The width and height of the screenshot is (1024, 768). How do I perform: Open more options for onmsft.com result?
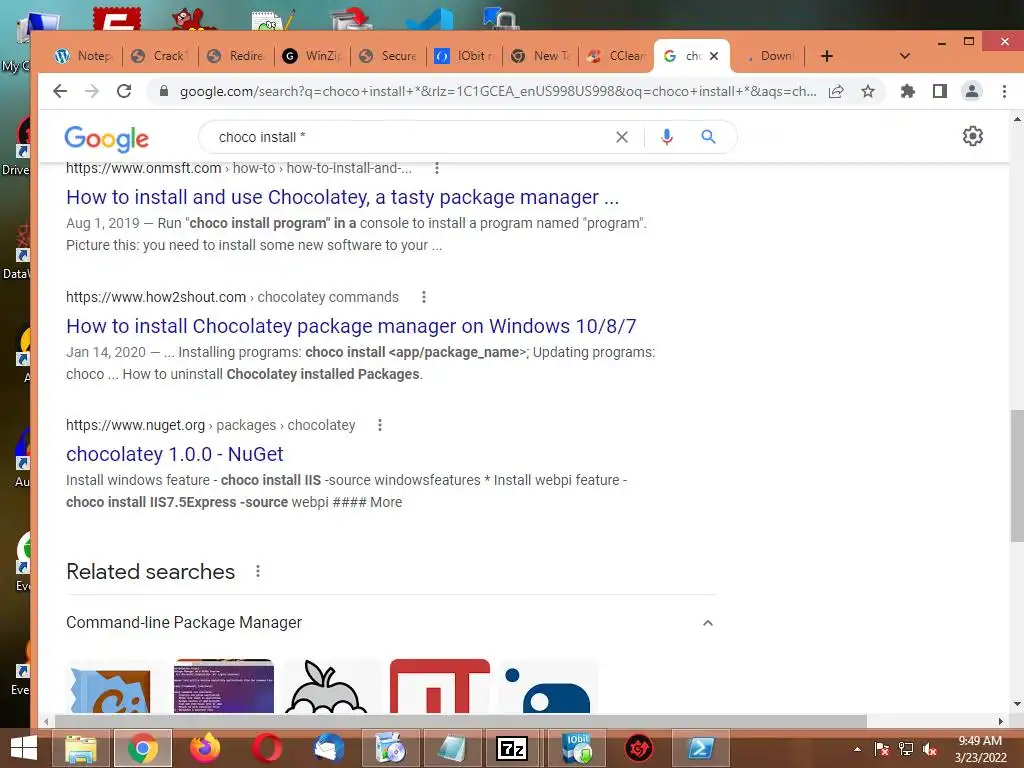[437, 168]
